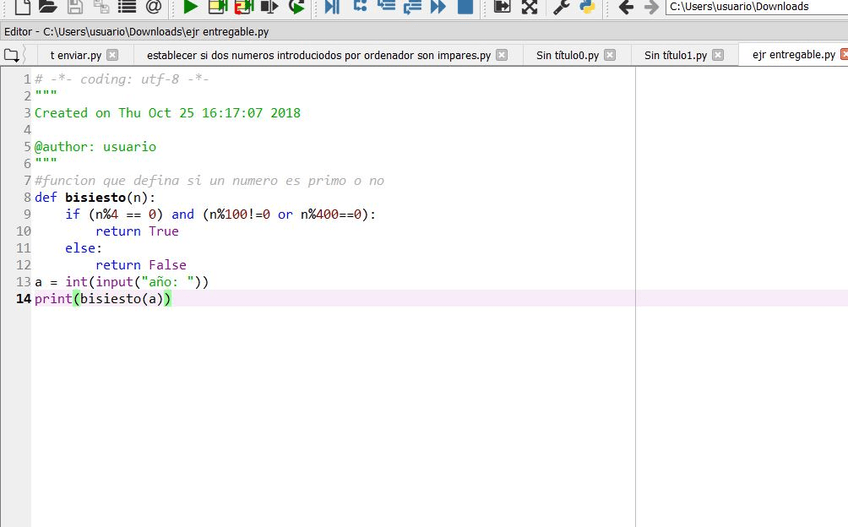The height and width of the screenshot is (527, 848).
Task: Click on code line 9 with the if statement
Action: pyautogui.click(x=220, y=214)
